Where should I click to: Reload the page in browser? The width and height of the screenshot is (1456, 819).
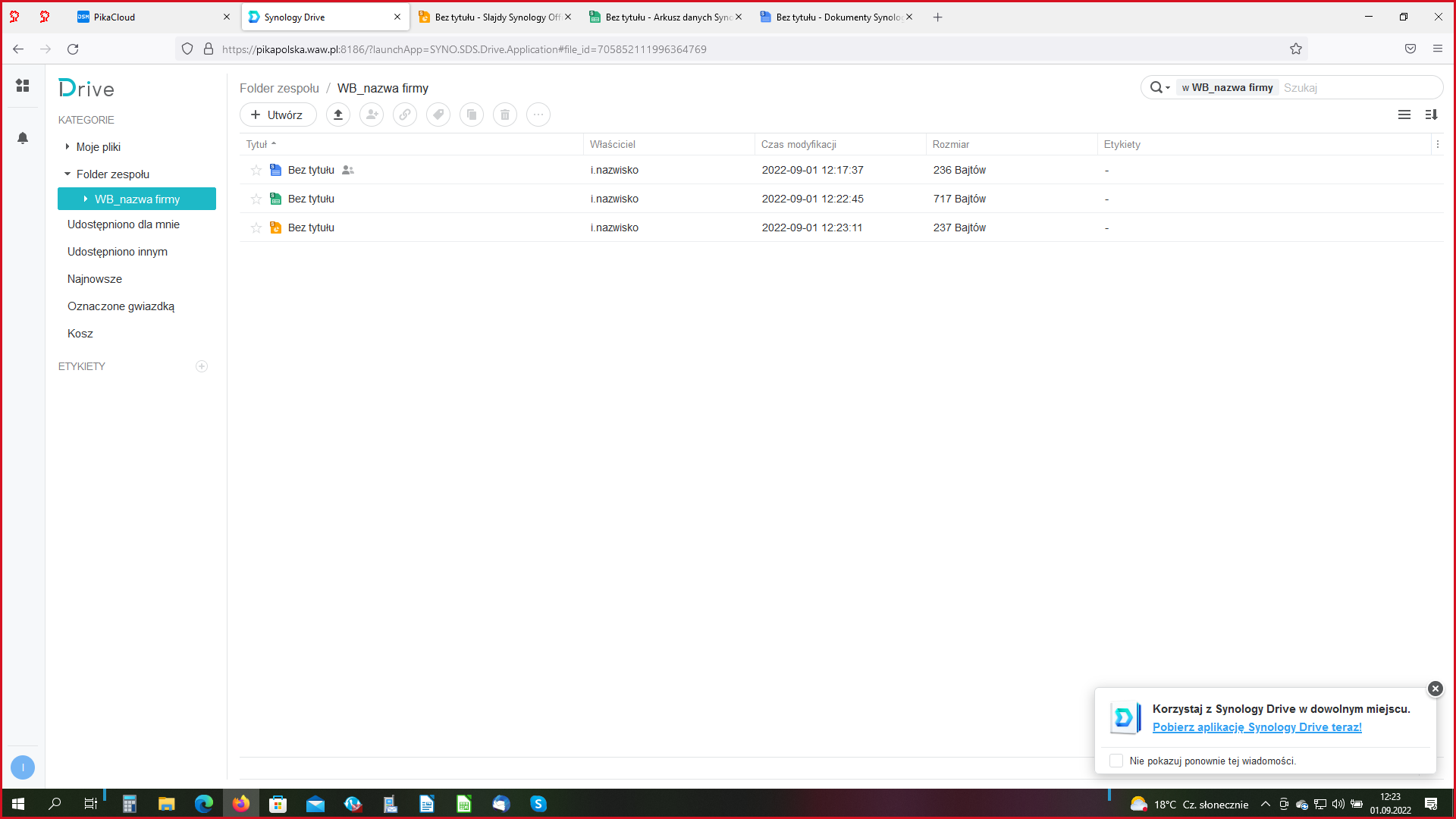coord(73,49)
